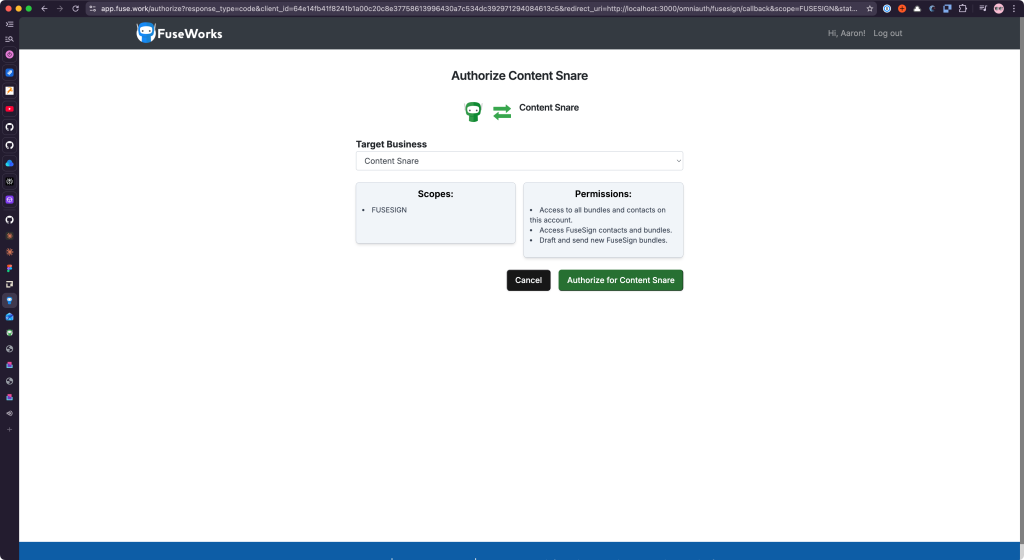Go back with the browser back arrow

(44, 8)
